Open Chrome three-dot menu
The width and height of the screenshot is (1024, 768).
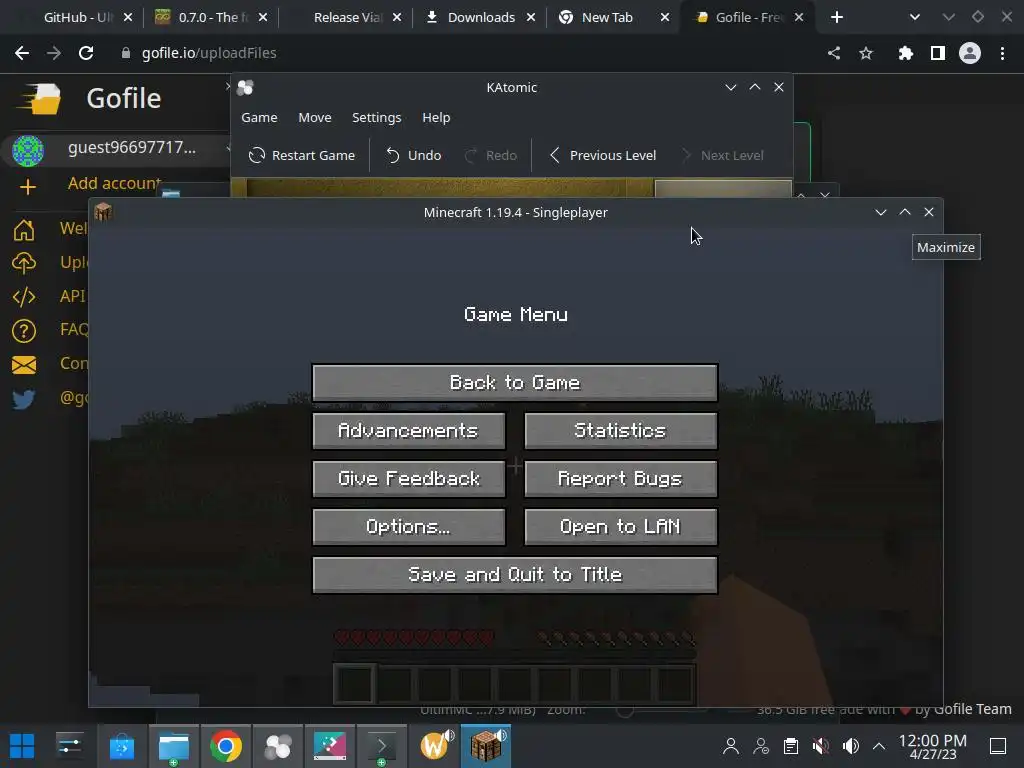point(1002,53)
